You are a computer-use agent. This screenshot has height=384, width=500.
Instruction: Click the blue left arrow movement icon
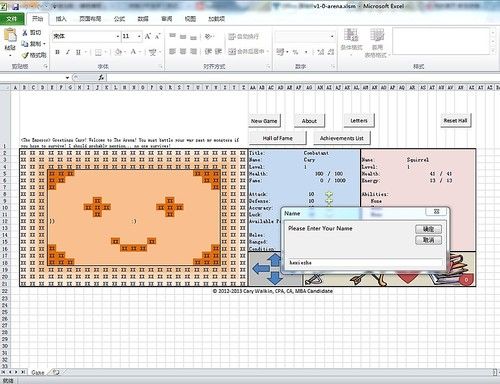[x=261, y=269]
